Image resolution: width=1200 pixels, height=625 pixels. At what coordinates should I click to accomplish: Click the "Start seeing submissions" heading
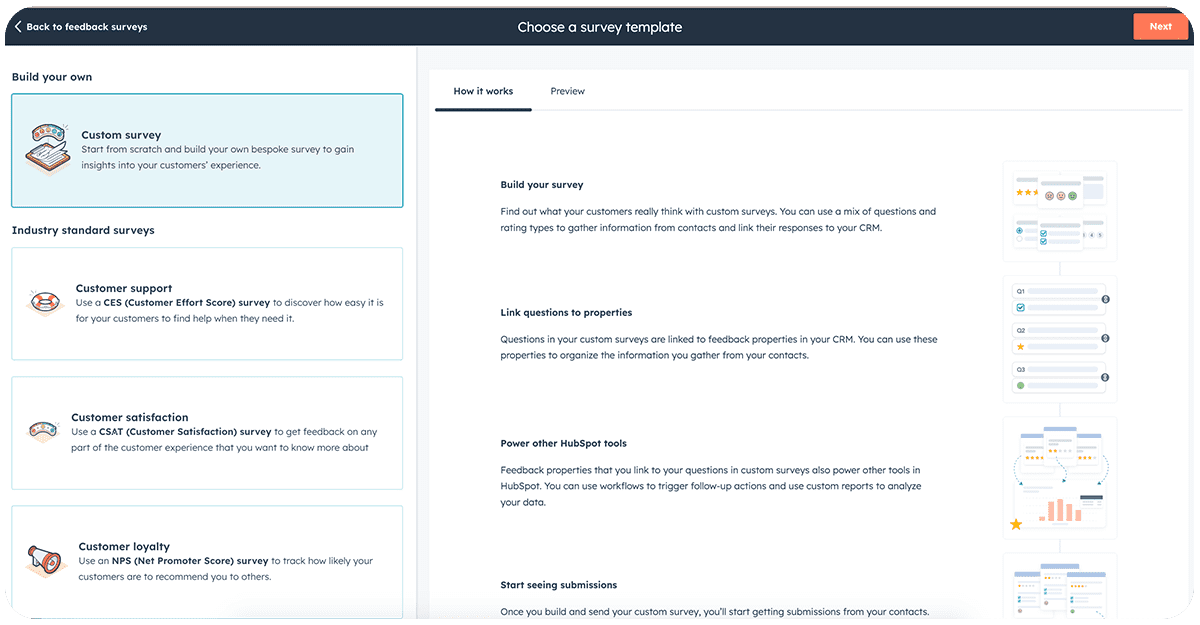(x=559, y=585)
